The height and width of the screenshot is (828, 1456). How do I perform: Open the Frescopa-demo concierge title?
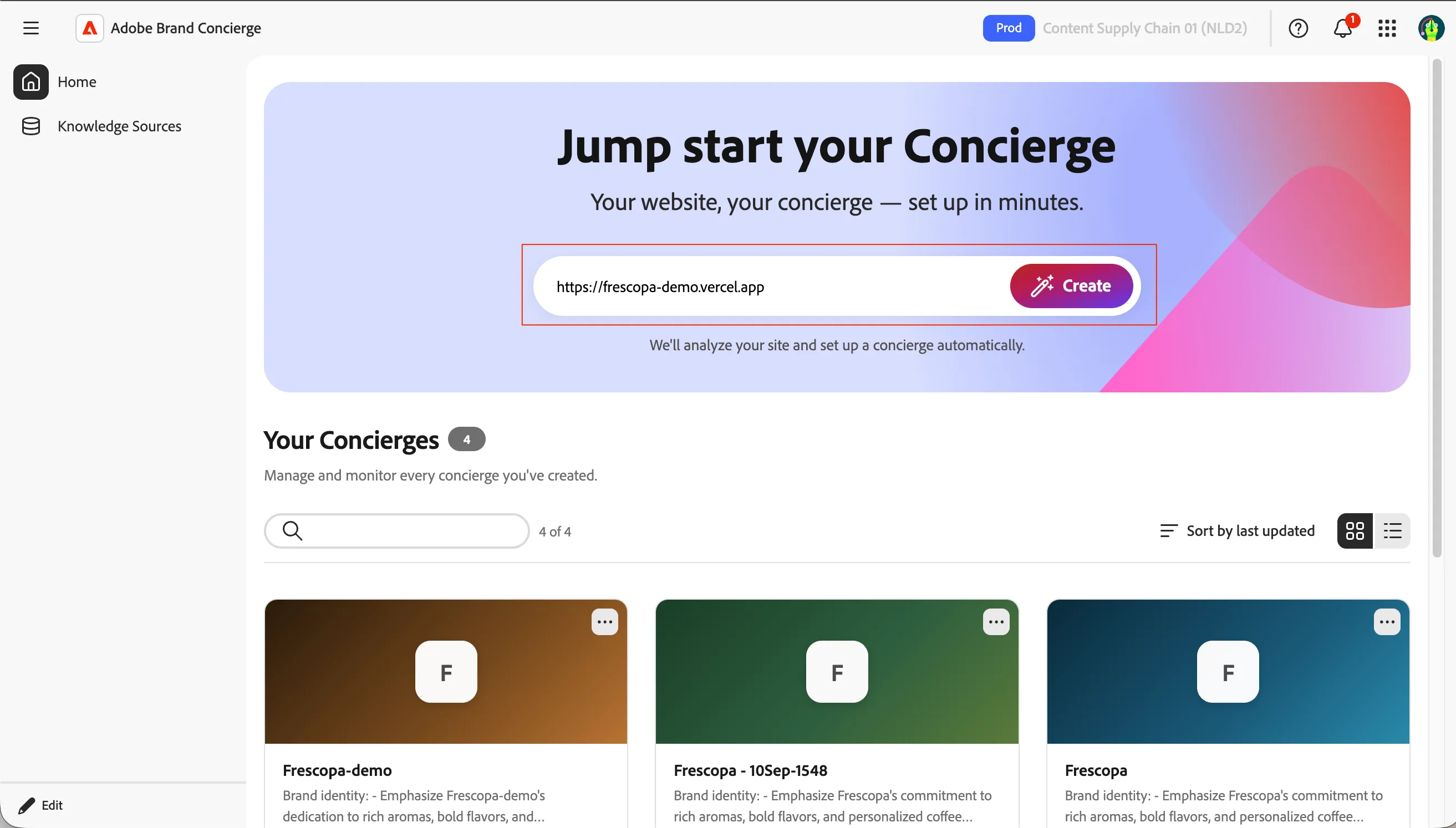(x=337, y=770)
